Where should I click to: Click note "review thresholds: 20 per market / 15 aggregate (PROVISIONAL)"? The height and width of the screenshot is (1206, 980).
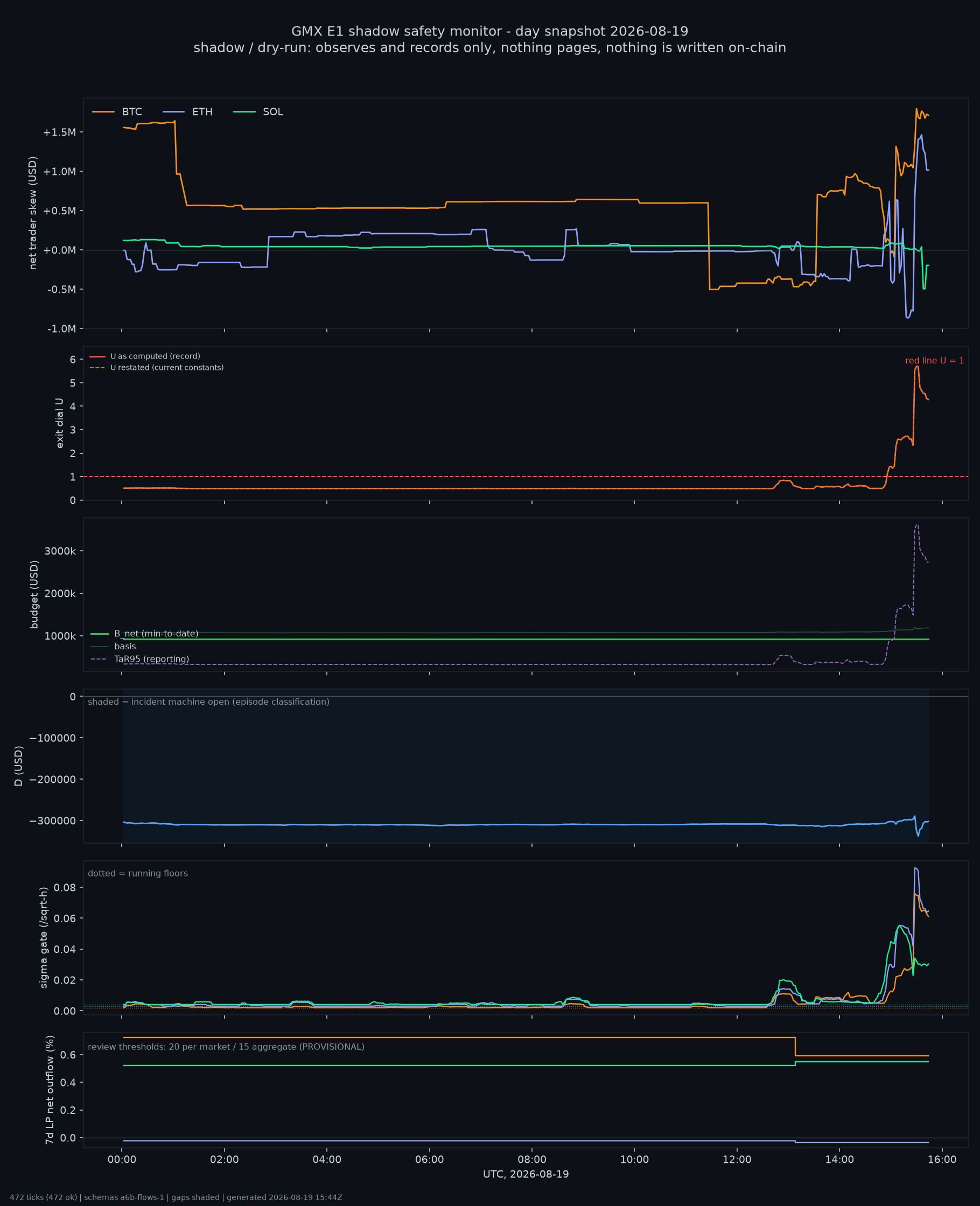click(x=226, y=1047)
